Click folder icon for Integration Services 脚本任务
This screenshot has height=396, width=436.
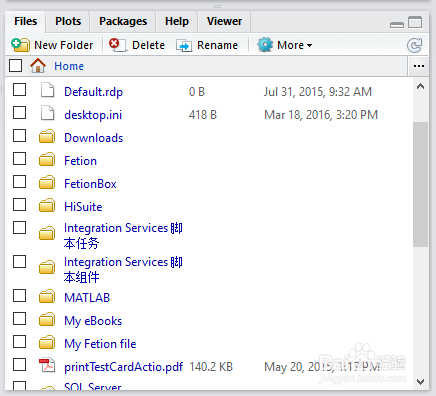[47, 233]
